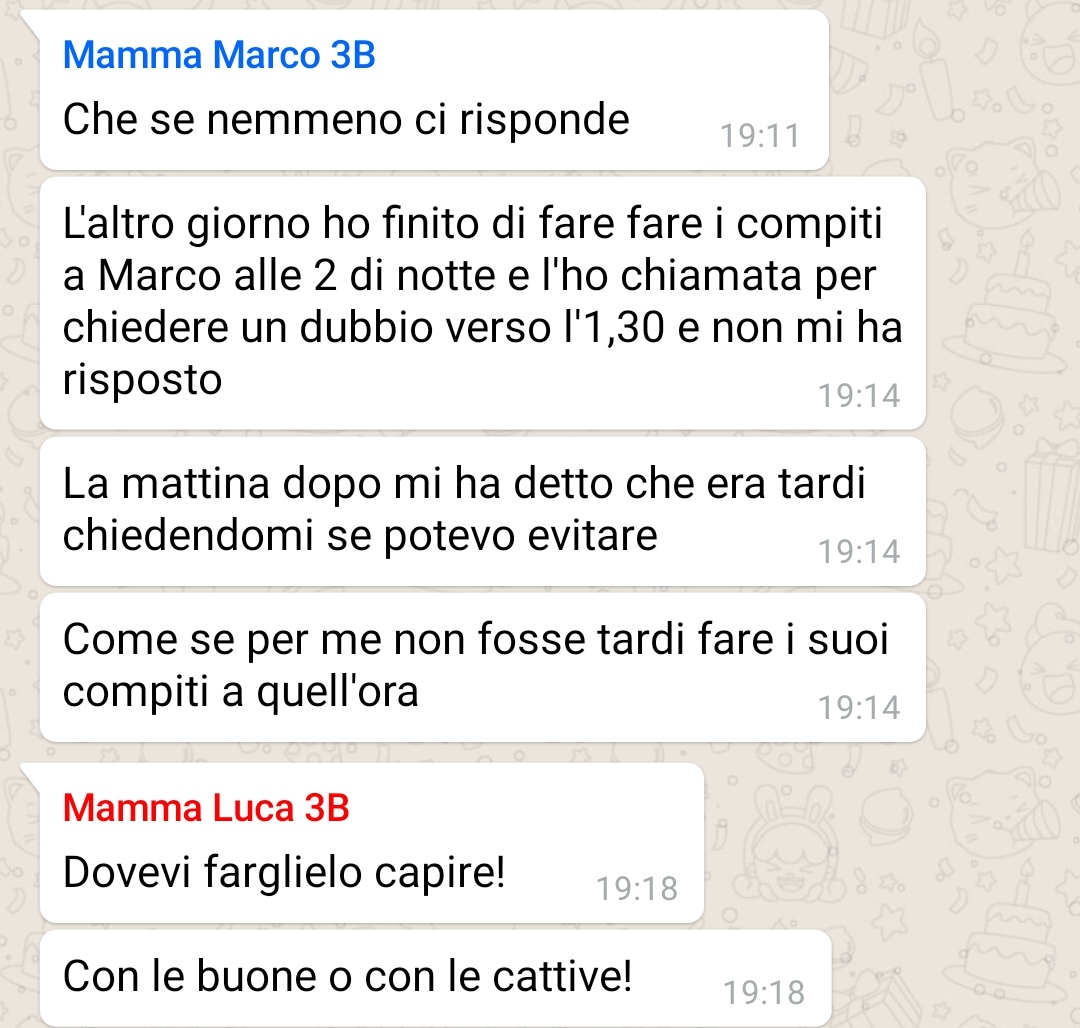
Task: Click the text 'chiedendomi se potevo evitare'
Action: 360,536
